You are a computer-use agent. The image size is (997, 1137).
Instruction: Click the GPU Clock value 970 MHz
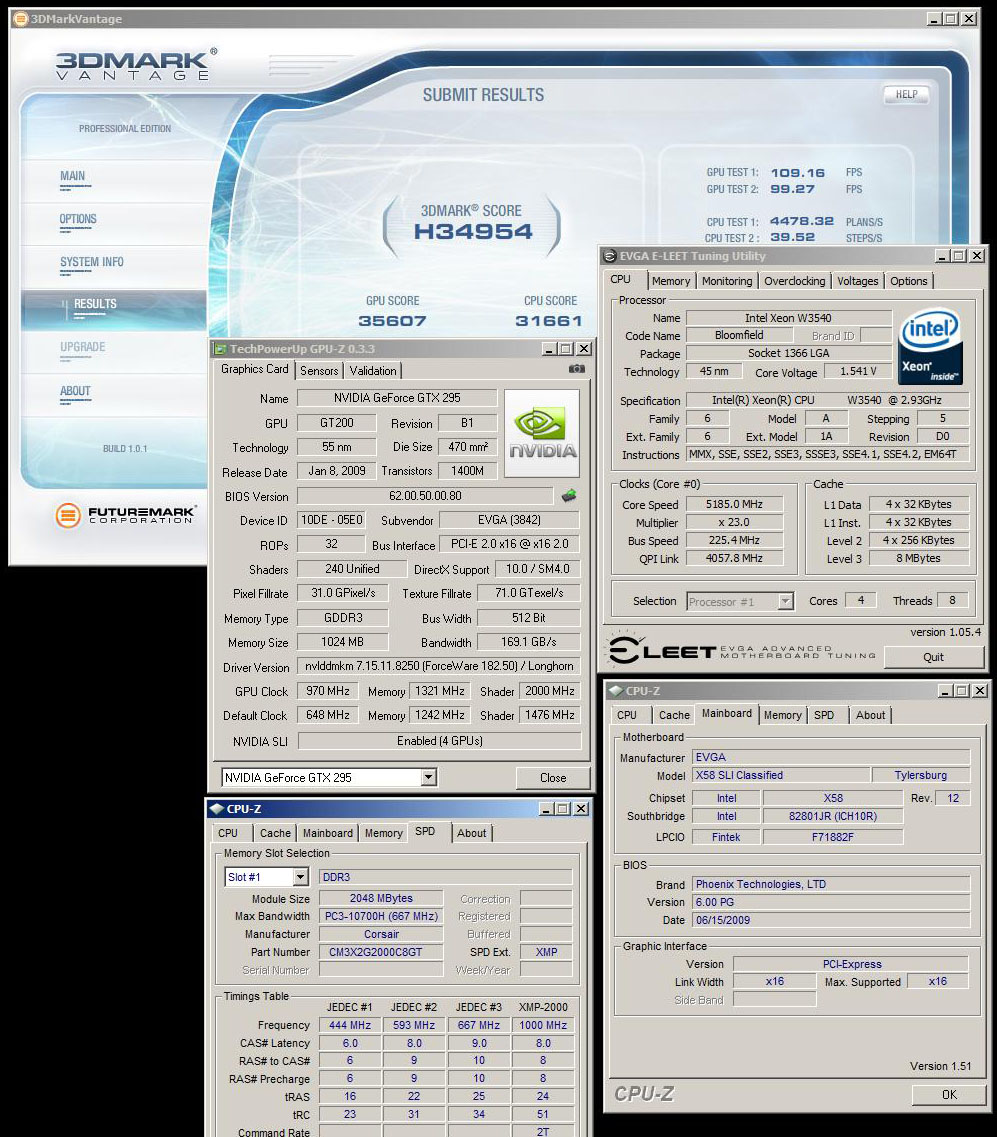pos(328,692)
